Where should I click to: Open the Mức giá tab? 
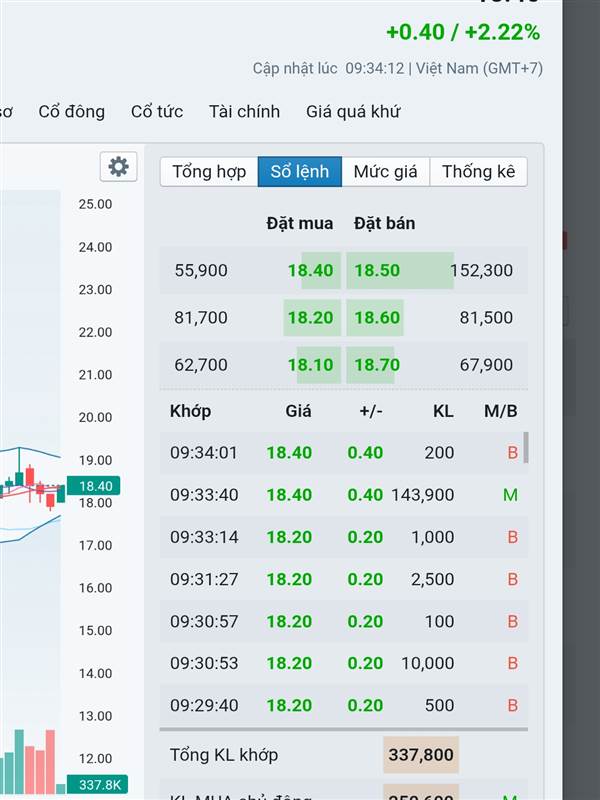point(385,171)
